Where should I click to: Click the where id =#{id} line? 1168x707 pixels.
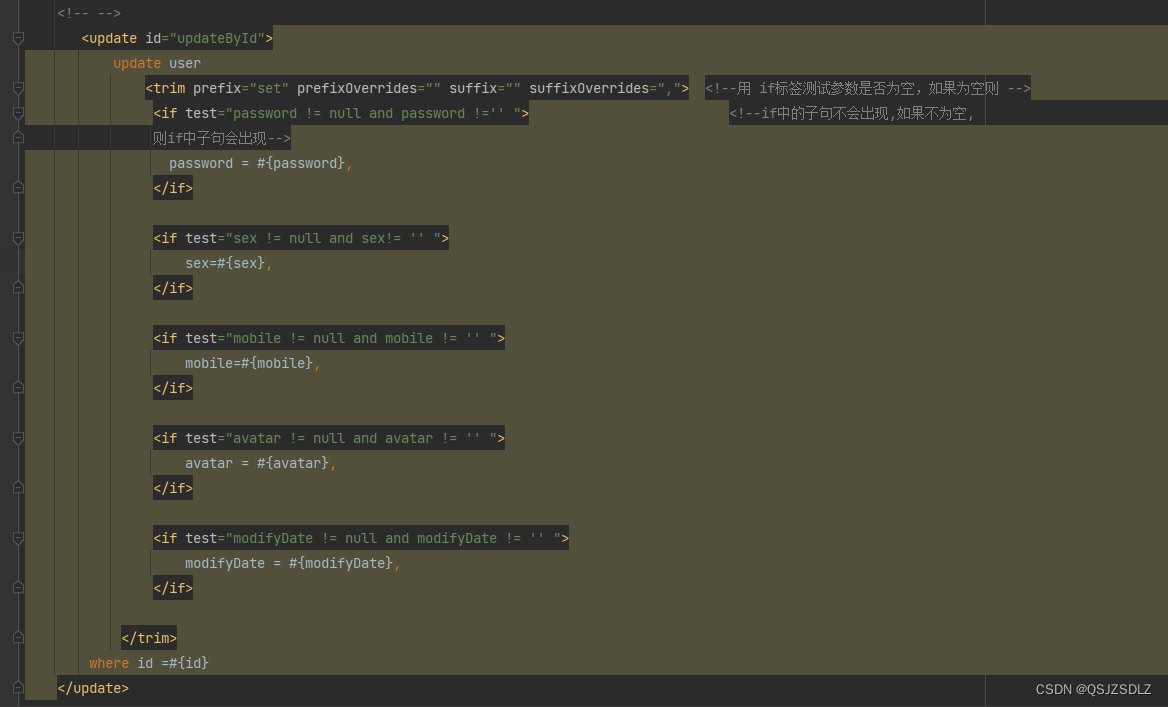[x=149, y=663]
